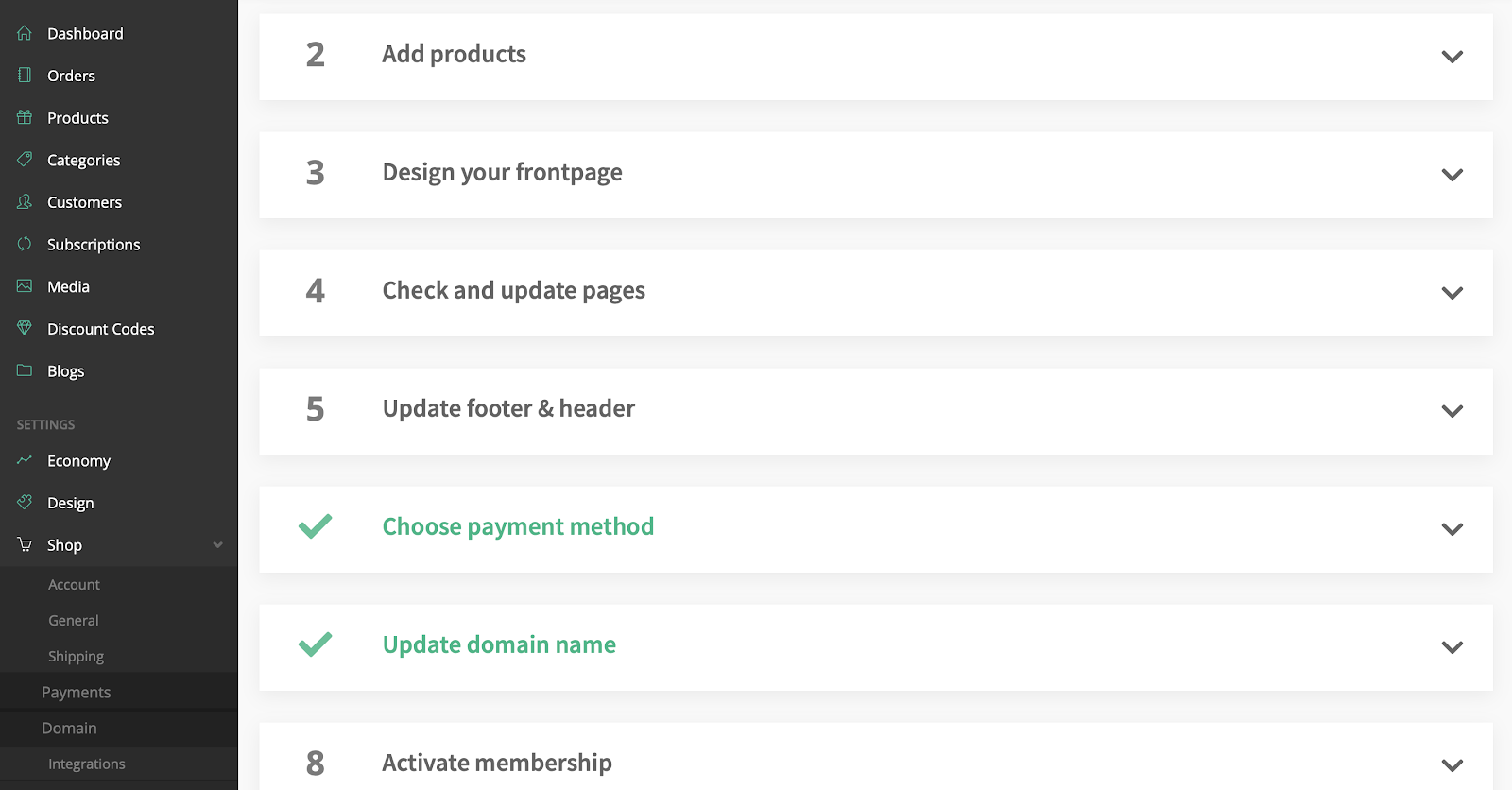Select the Shop menu label
Screen dimensions: 1512x790
click(x=64, y=545)
